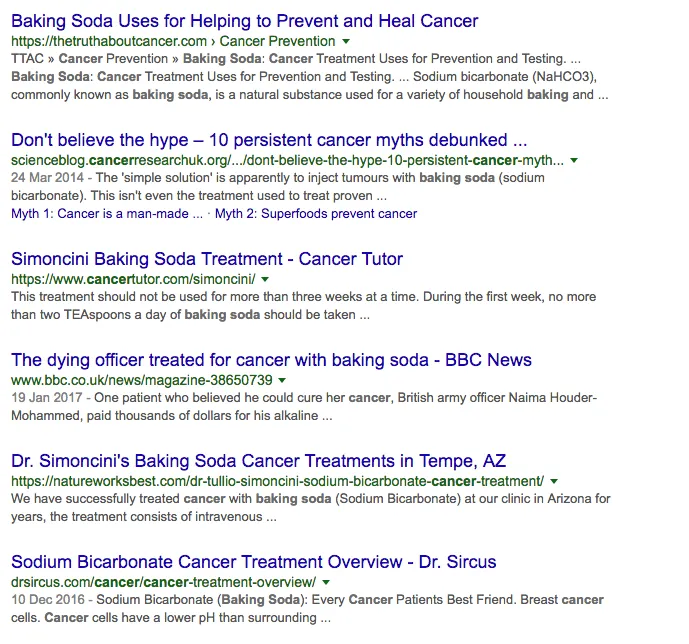The height and width of the screenshot is (644, 689).
Task: Follow sitelink 'Myth 2: Superfoods prevent cancer'
Action: point(316,213)
